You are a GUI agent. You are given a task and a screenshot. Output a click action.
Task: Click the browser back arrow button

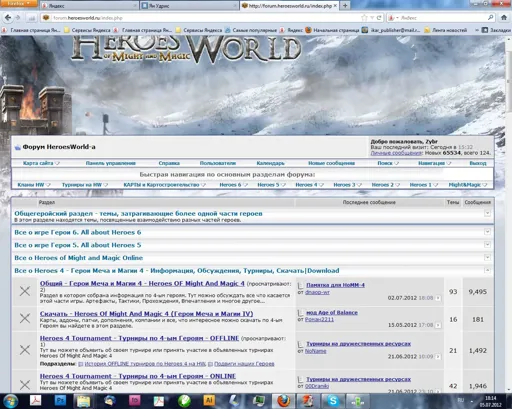tap(8, 18)
